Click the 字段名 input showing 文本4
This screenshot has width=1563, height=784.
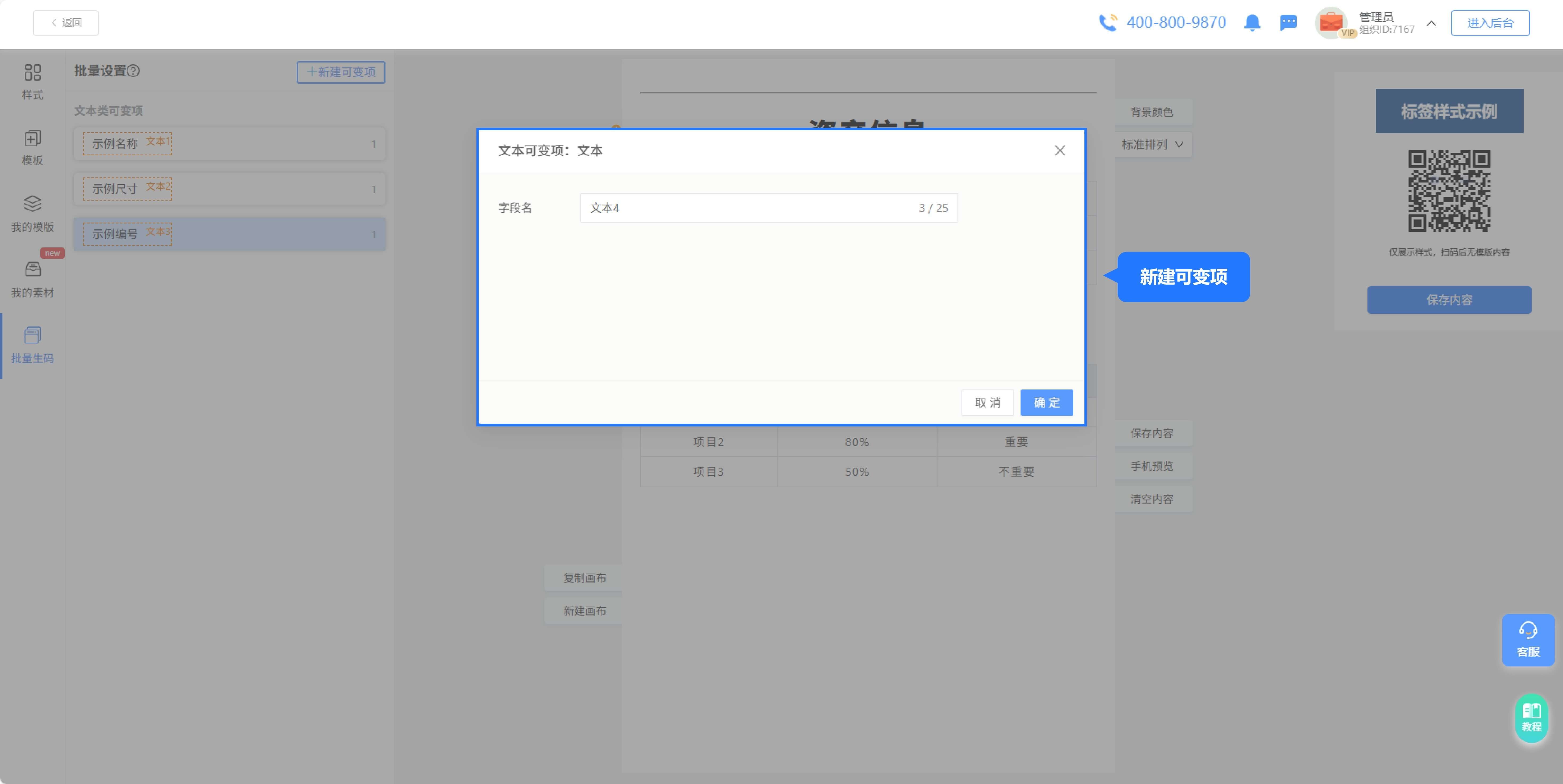pyautogui.click(x=768, y=208)
